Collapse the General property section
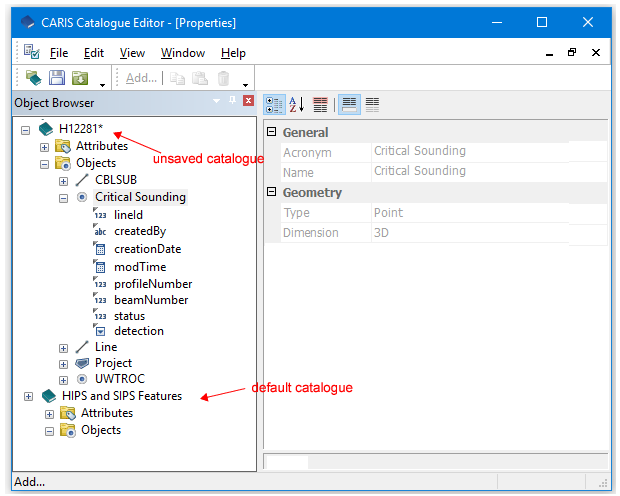This screenshot has height=496, width=620. [271, 132]
